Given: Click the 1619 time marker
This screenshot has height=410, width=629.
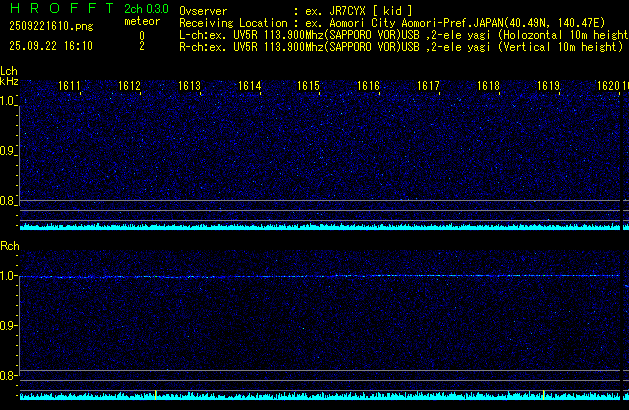Looking at the screenshot, I should (x=548, y=87).
